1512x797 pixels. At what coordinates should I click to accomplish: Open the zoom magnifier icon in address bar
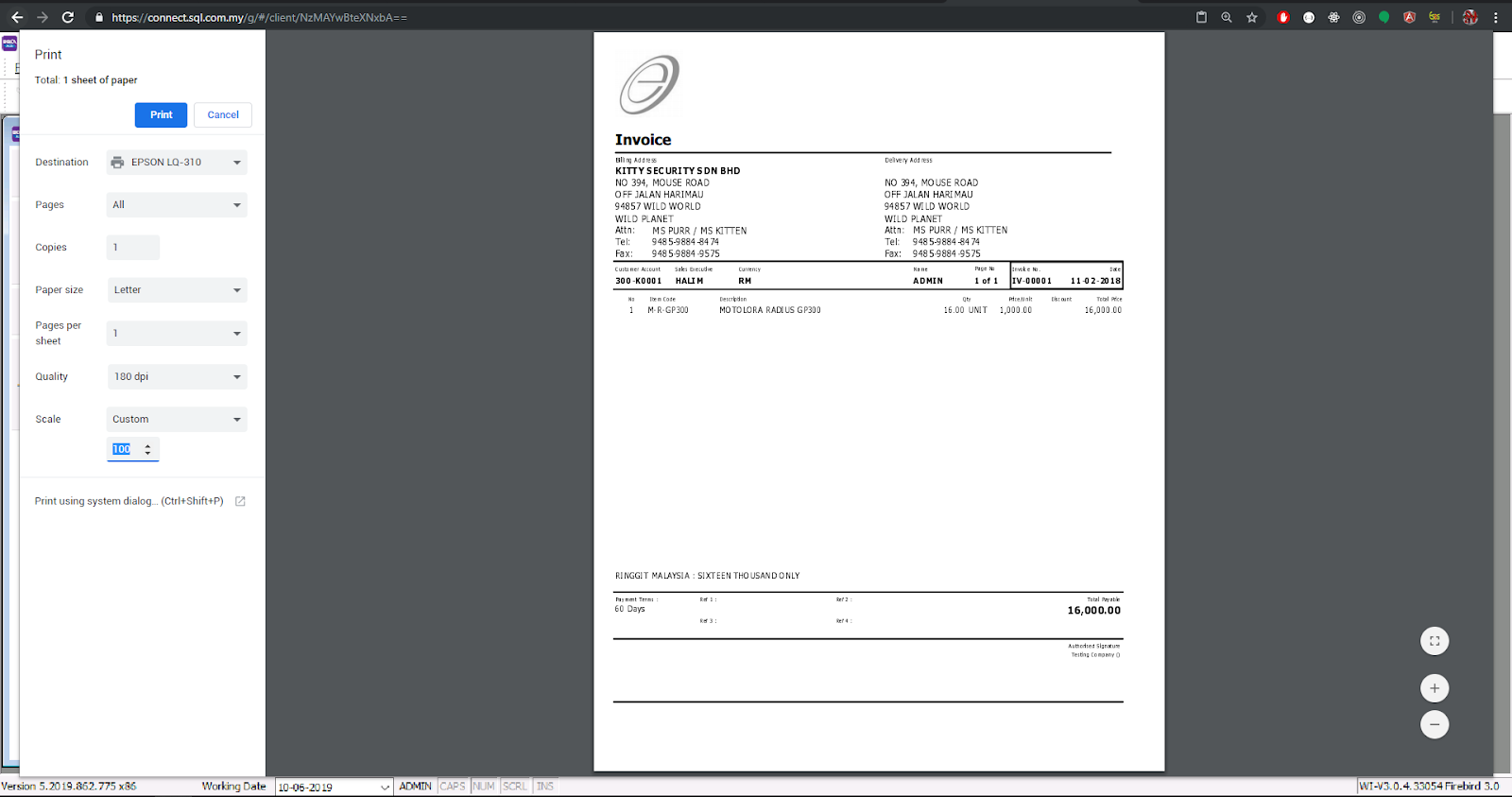pyautogui.click(x=1227, y=17)
